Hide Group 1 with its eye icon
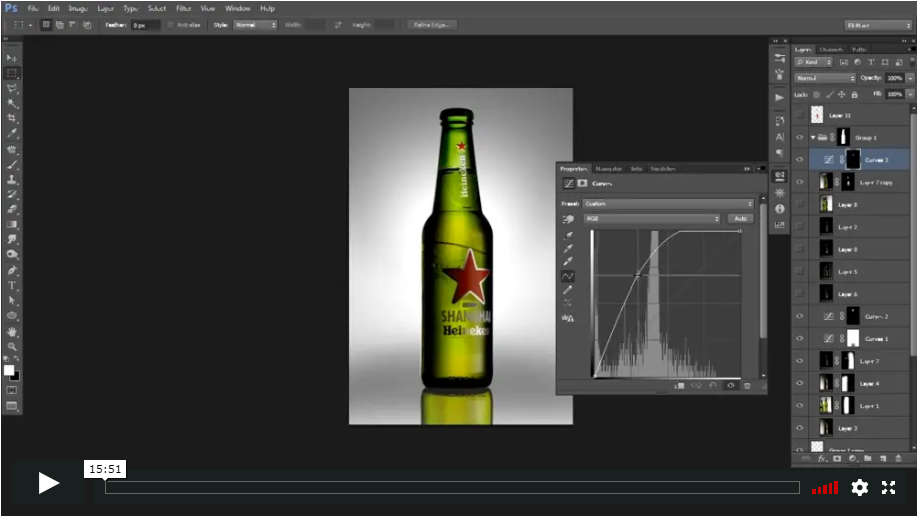Screen dimensions: 917x517 click(799, 137)
